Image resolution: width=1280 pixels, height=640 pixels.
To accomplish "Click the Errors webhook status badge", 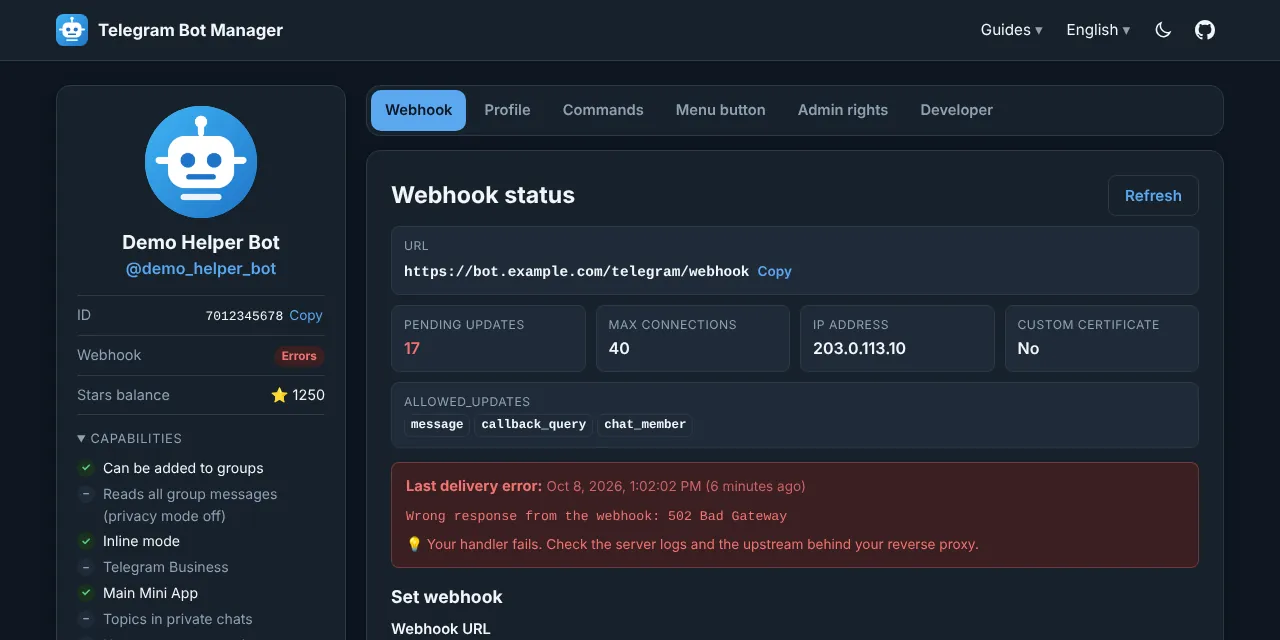I will [299, 356].
